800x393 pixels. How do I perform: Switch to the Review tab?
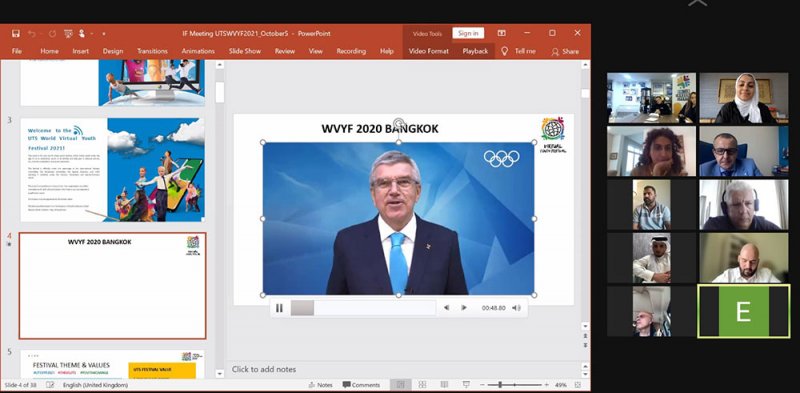pos(285,51)
